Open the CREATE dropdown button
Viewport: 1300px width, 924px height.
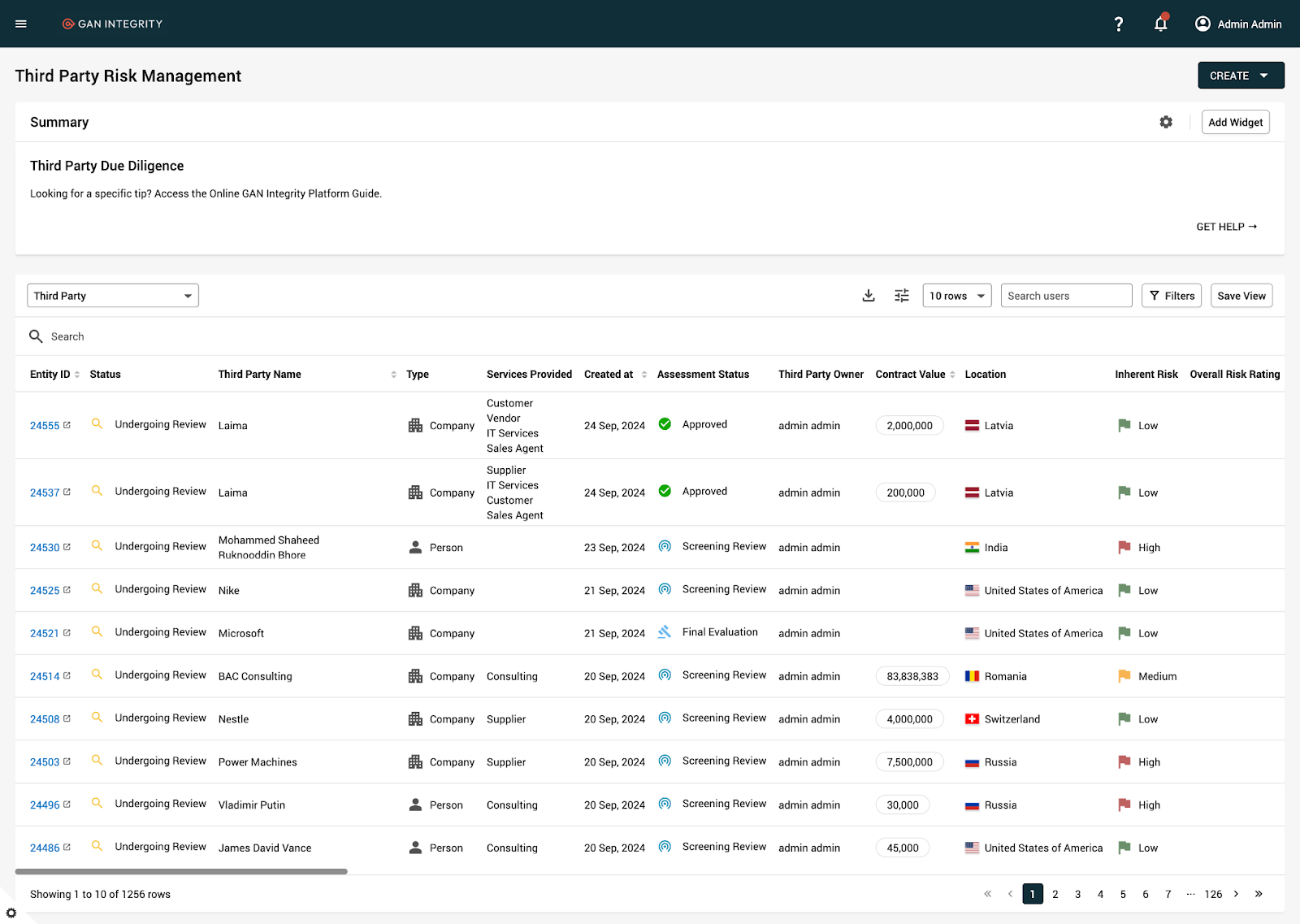point(1241,76)
